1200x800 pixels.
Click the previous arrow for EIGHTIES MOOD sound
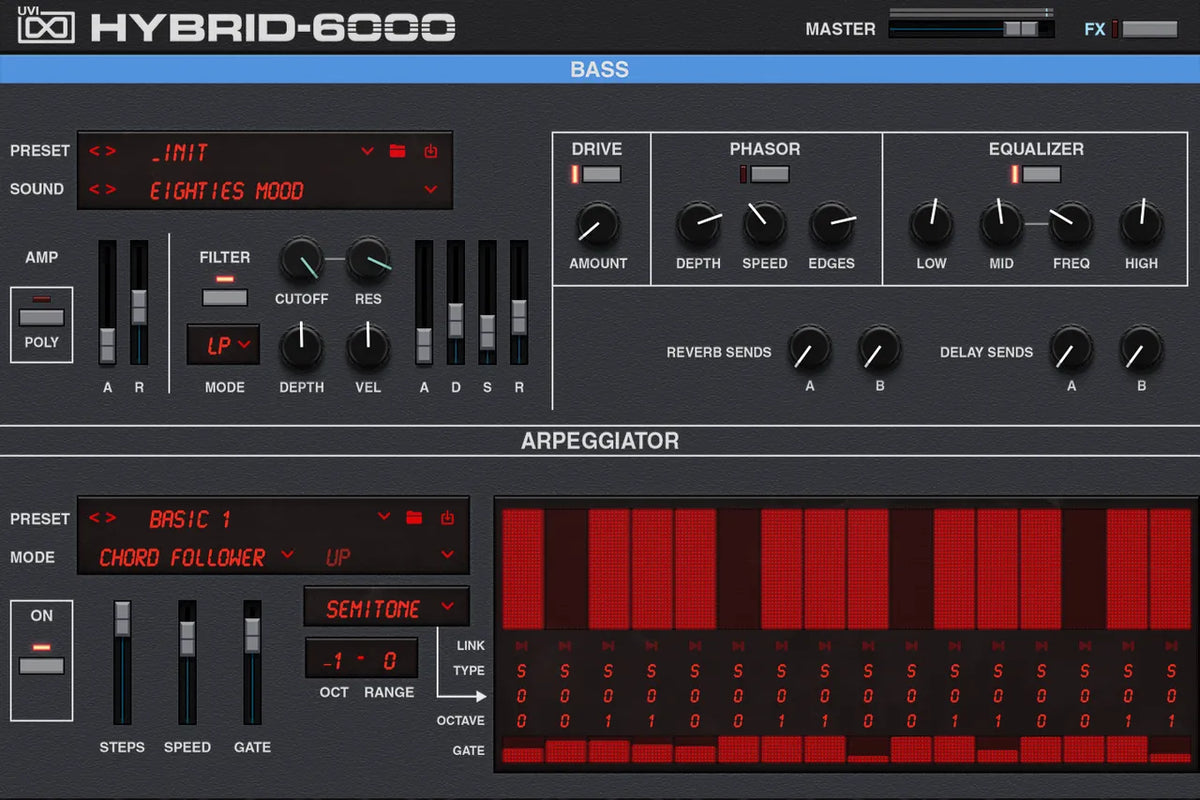pos(93,190)
